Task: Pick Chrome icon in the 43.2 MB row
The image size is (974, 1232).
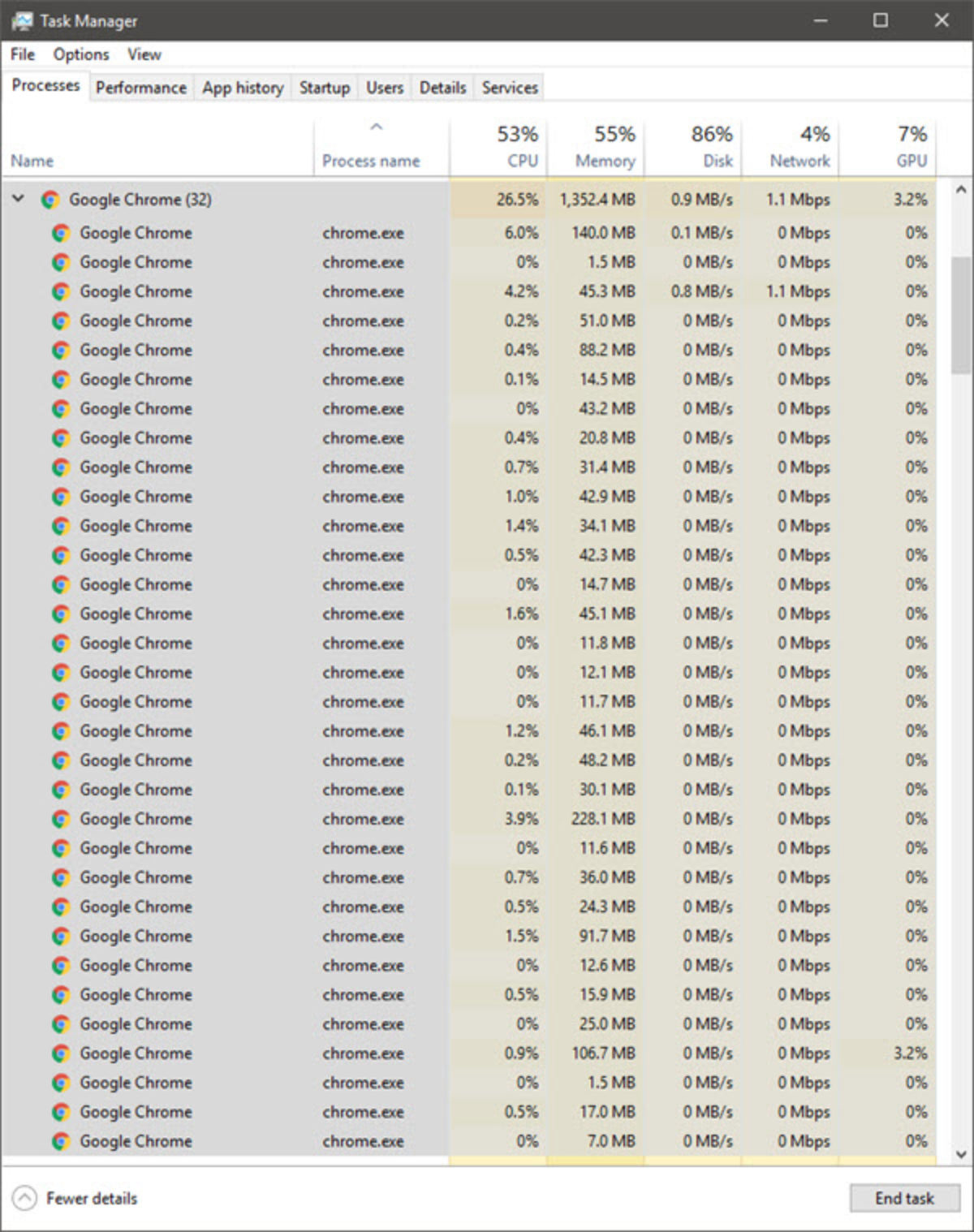Action: (x=61, y=409)
